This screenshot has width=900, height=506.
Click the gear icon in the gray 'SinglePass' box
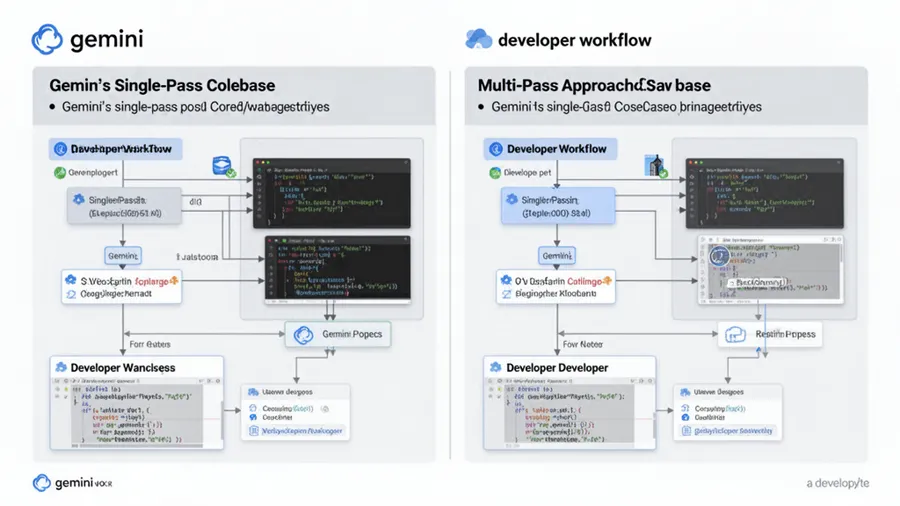coord(79,199)
